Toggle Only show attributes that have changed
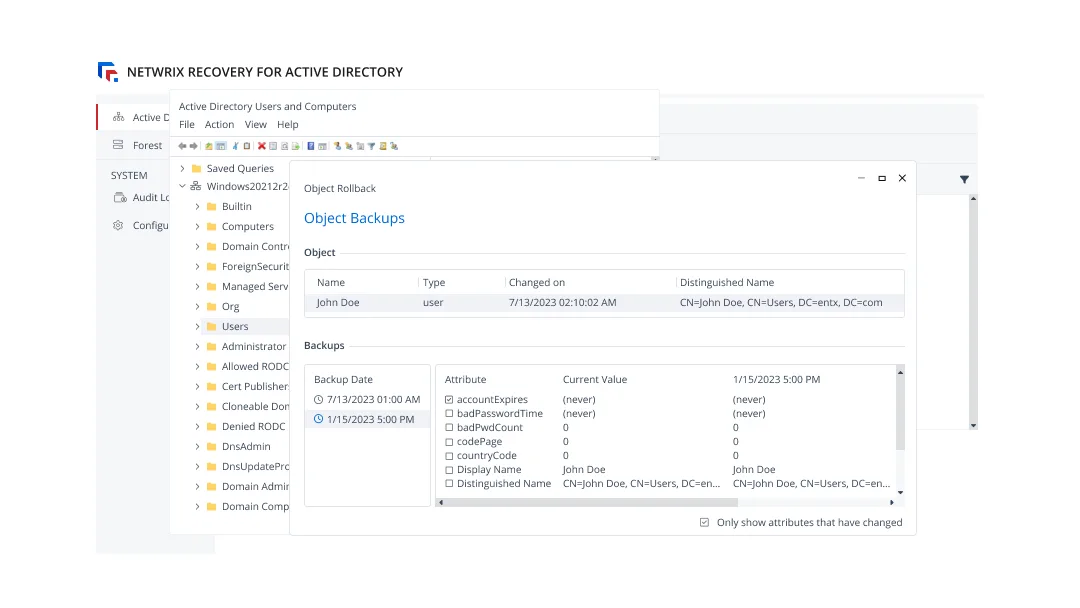 click(705, 523)
